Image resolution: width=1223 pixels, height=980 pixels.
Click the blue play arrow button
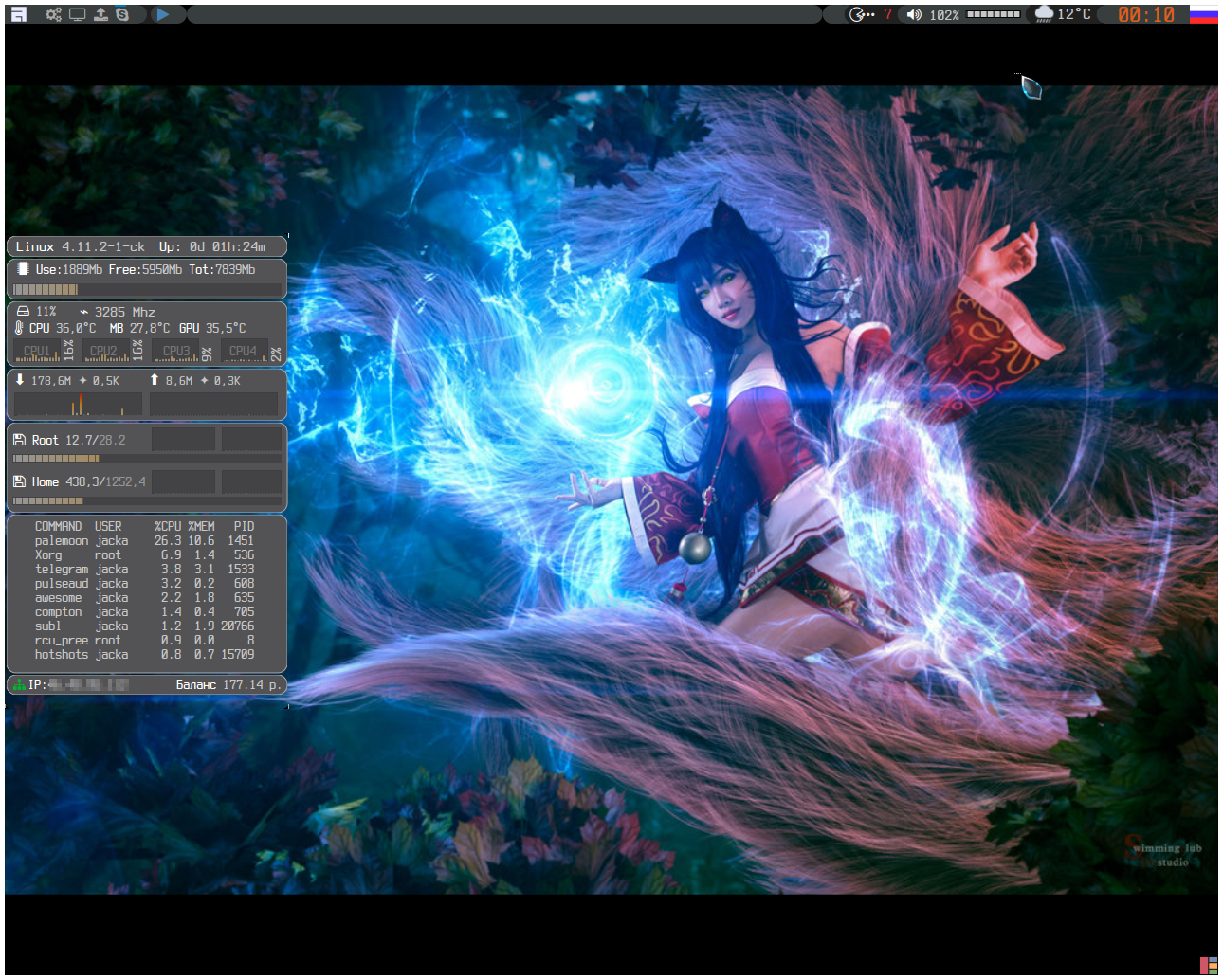(163, 14)
